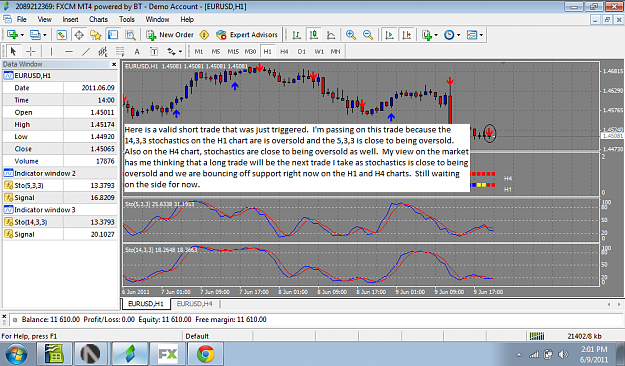
Task: Toggle Auto Scroll chart icon
Action: [x=389, y=35]
